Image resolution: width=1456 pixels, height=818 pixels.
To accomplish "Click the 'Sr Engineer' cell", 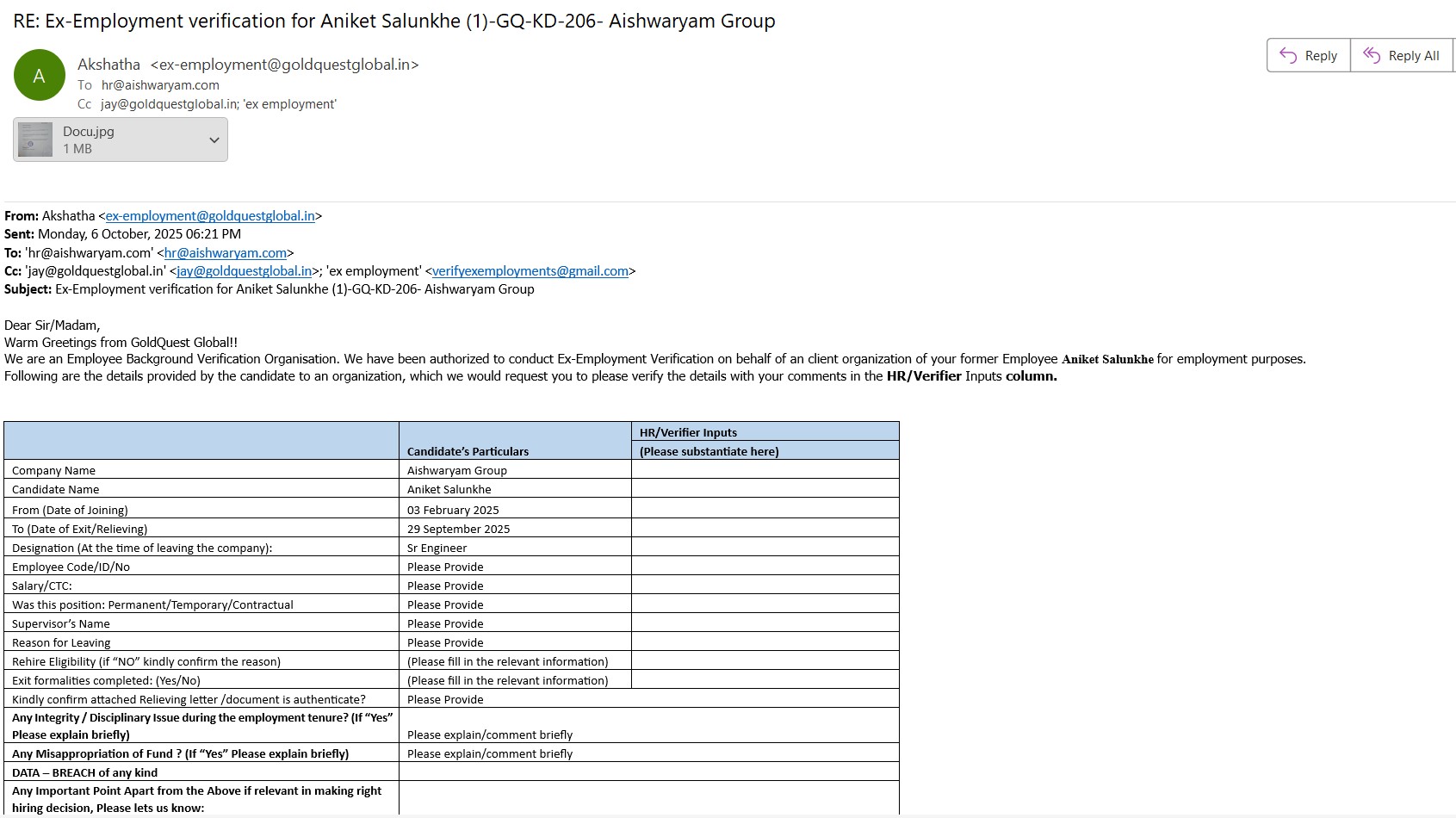I will 437,548.
